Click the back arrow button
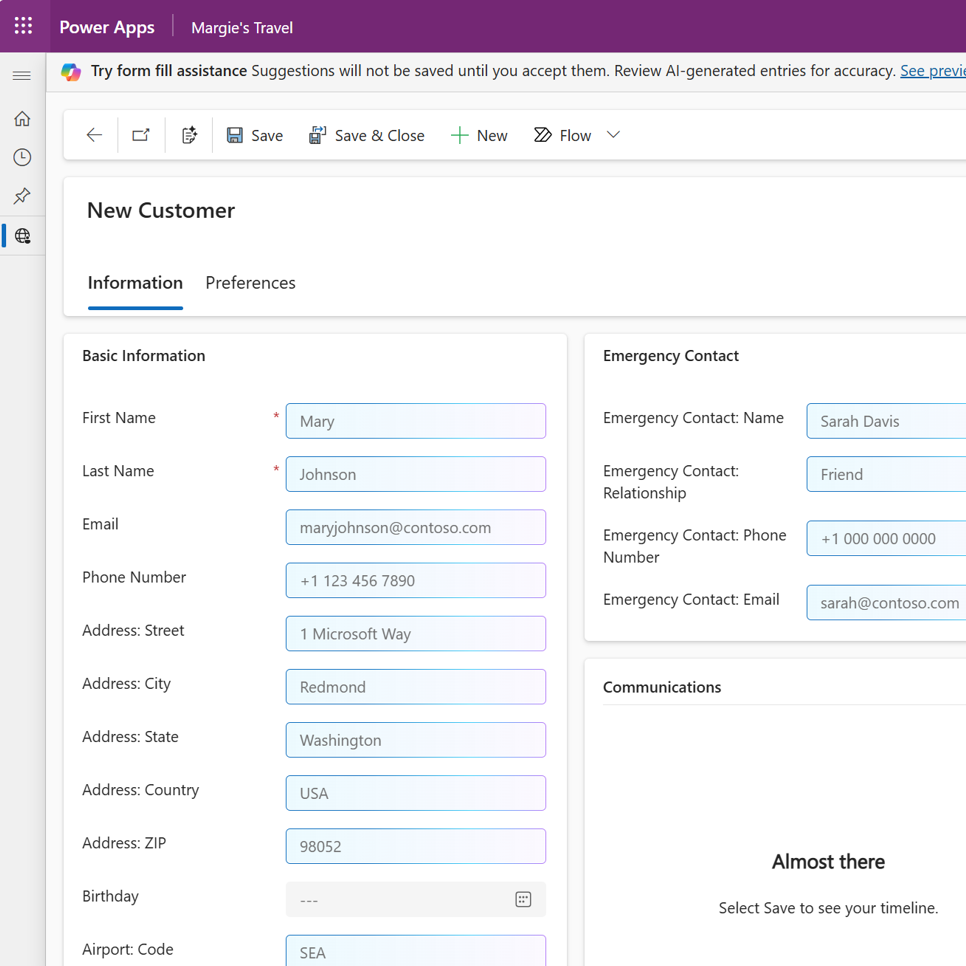This screenshot has height=966, width=966. tap(94, 135)
